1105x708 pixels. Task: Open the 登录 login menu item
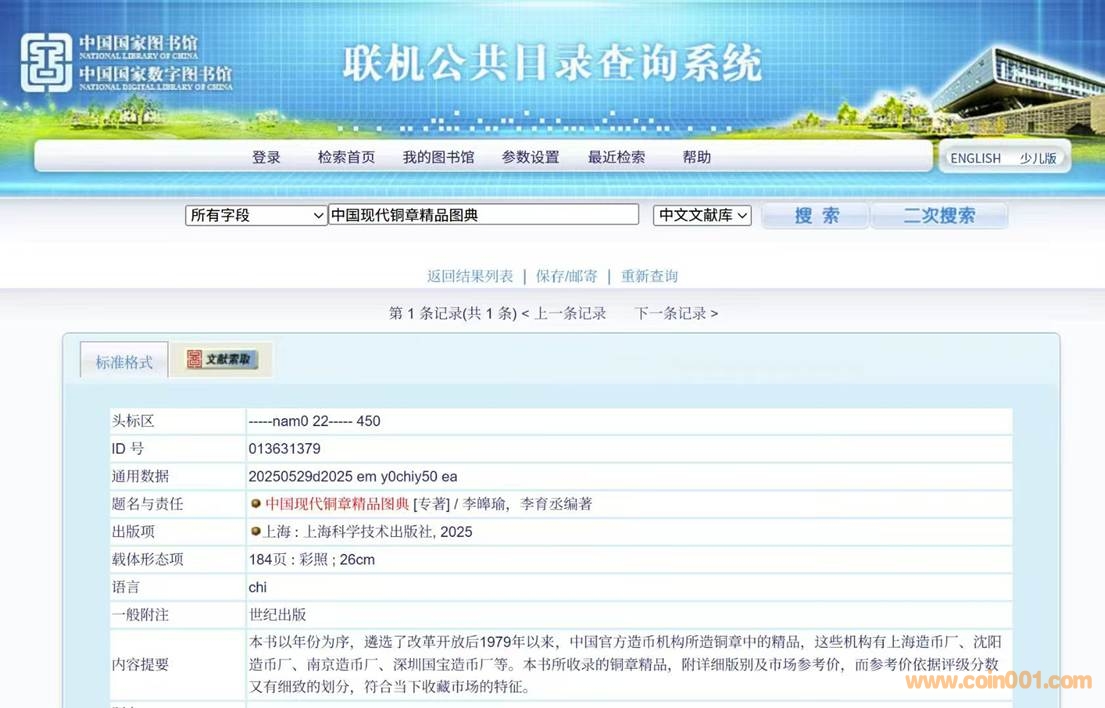[266, 157]
